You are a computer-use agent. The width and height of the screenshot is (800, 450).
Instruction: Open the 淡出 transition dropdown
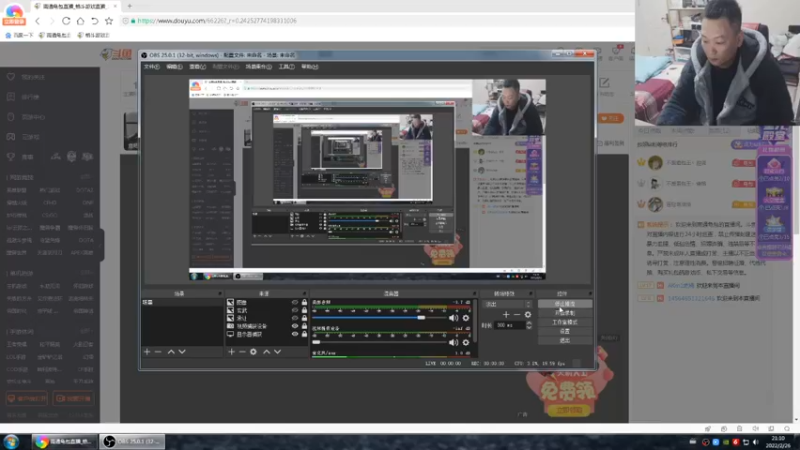[x=508, y=304]
